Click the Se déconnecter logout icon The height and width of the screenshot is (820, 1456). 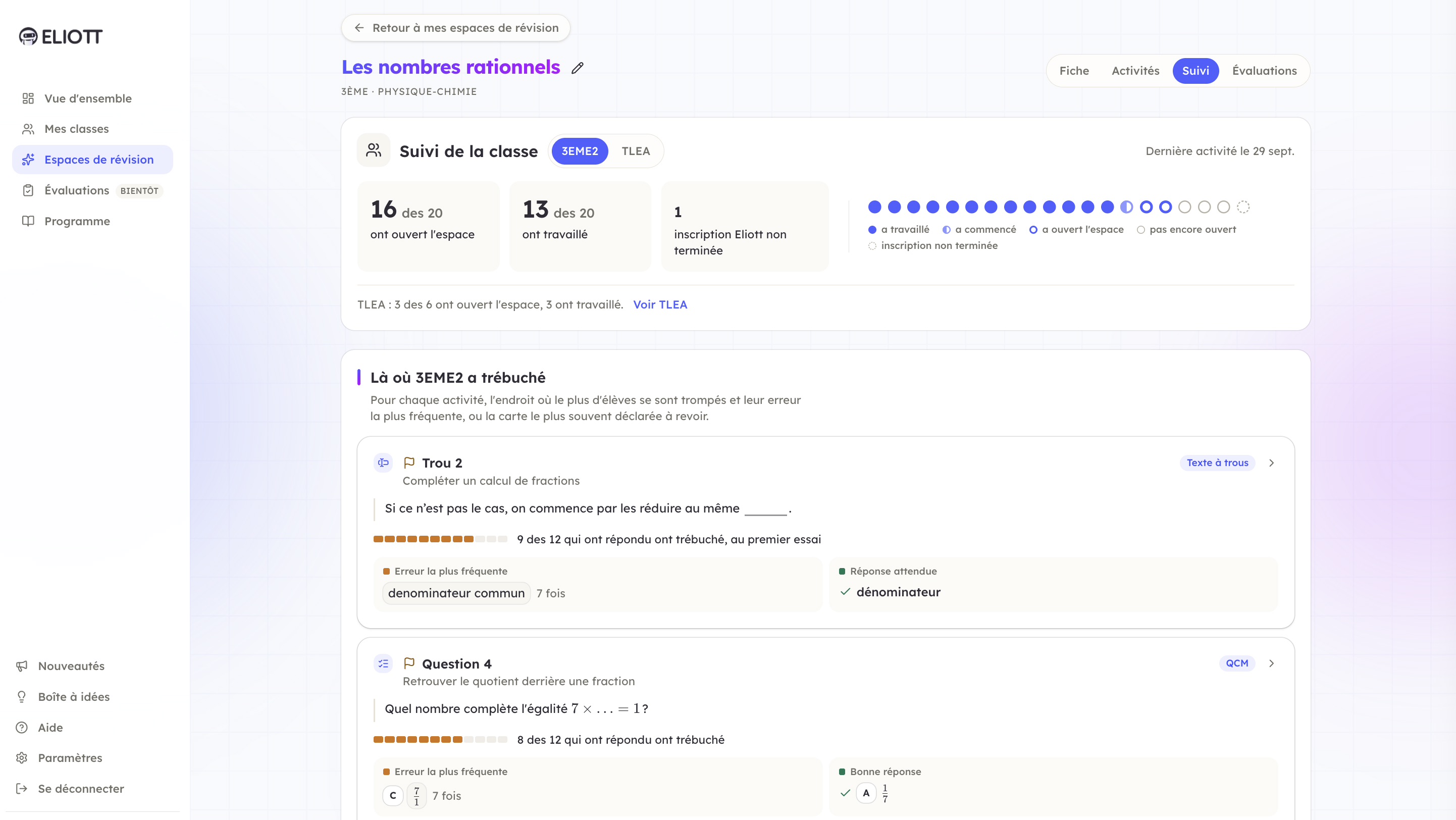22,788
